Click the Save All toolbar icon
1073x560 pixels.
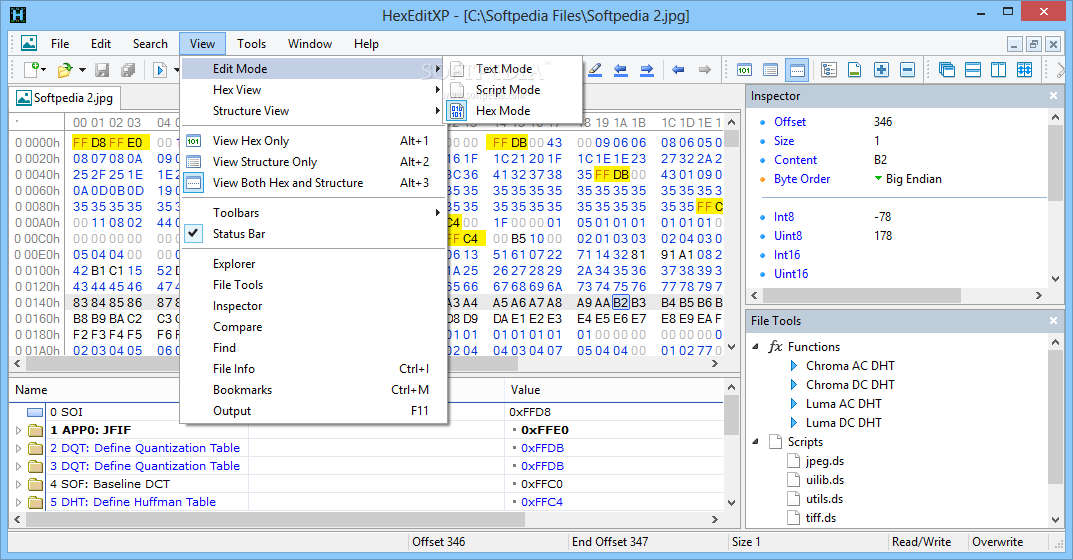tap(127, 69)
